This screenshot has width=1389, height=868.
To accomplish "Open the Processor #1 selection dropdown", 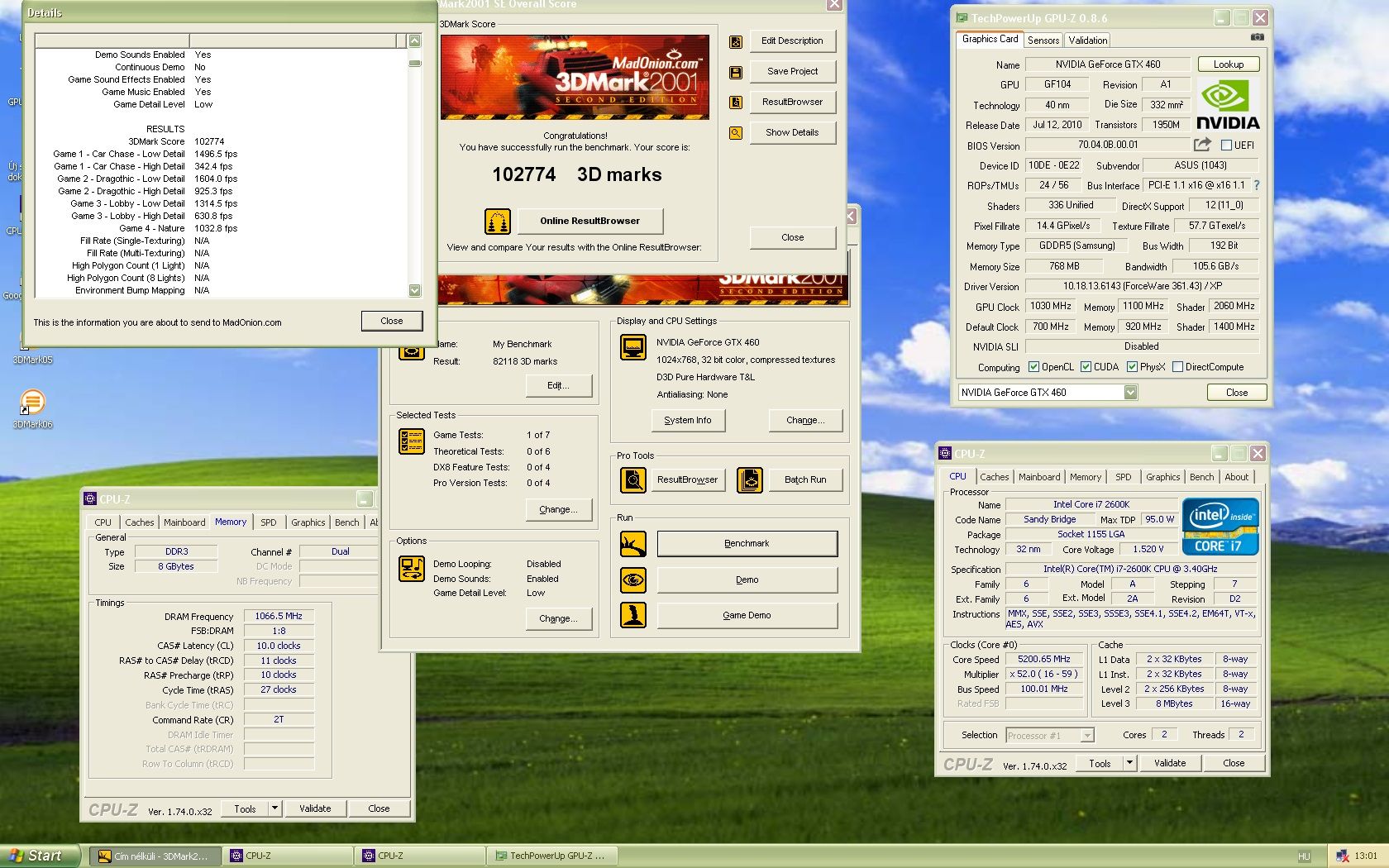I will tap(1087, 735).
